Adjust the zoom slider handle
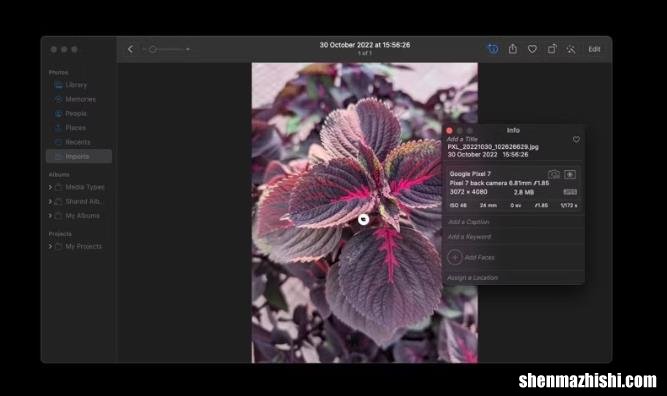Screen dimensions: 667x396 [153, 49]
